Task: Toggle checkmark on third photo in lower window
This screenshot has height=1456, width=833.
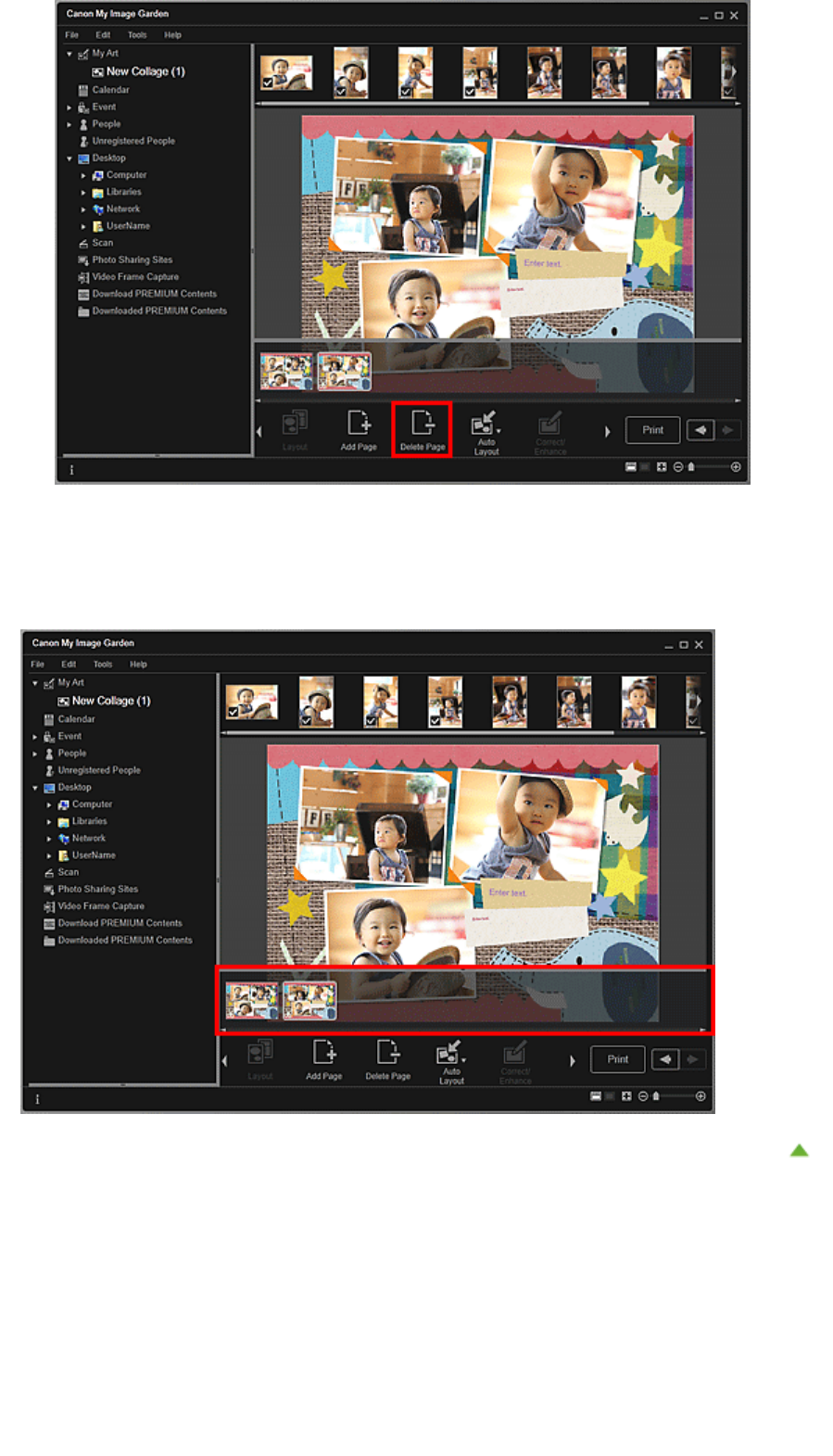Action: 371,721
